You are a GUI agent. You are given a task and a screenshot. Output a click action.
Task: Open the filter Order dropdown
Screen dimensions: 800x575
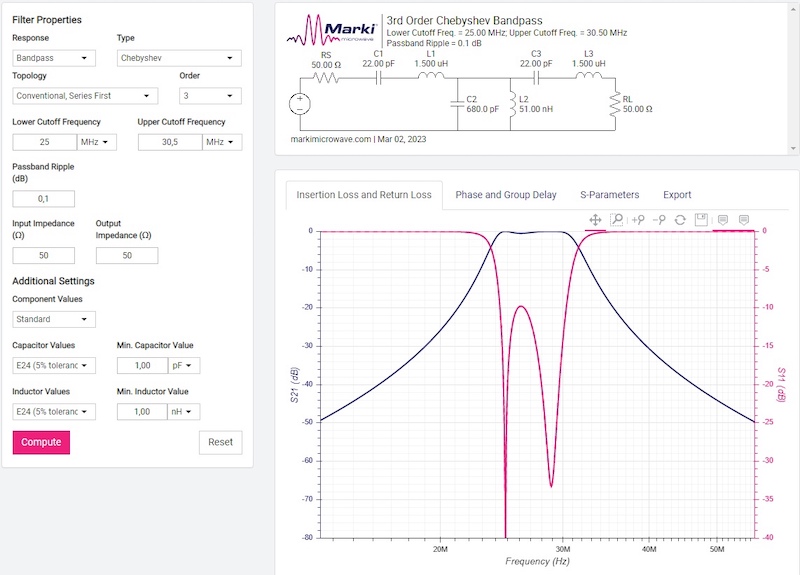click(x=210, y=96)
